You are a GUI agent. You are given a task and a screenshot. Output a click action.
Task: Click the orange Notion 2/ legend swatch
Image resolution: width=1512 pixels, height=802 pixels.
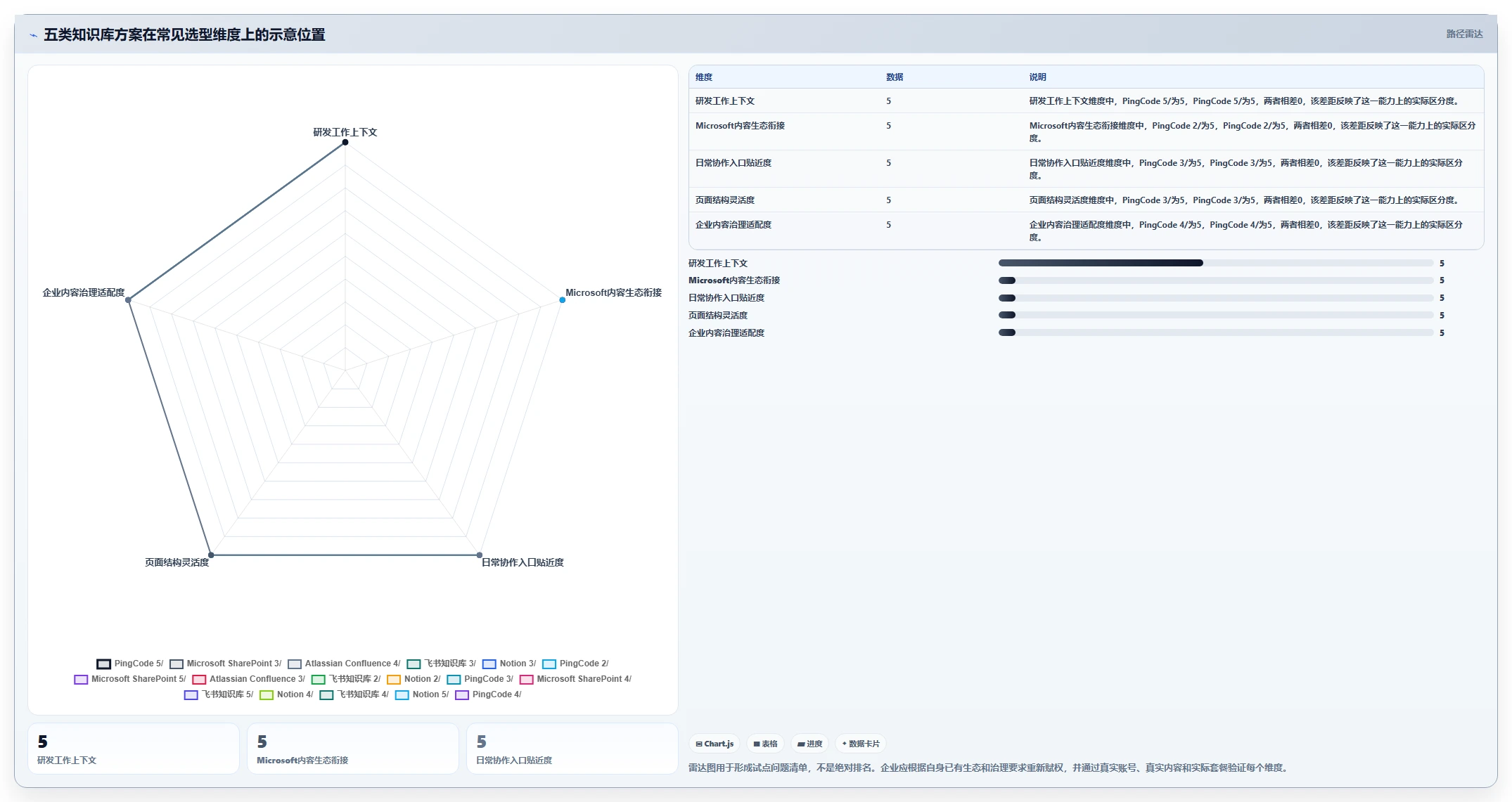coord(394,679)
